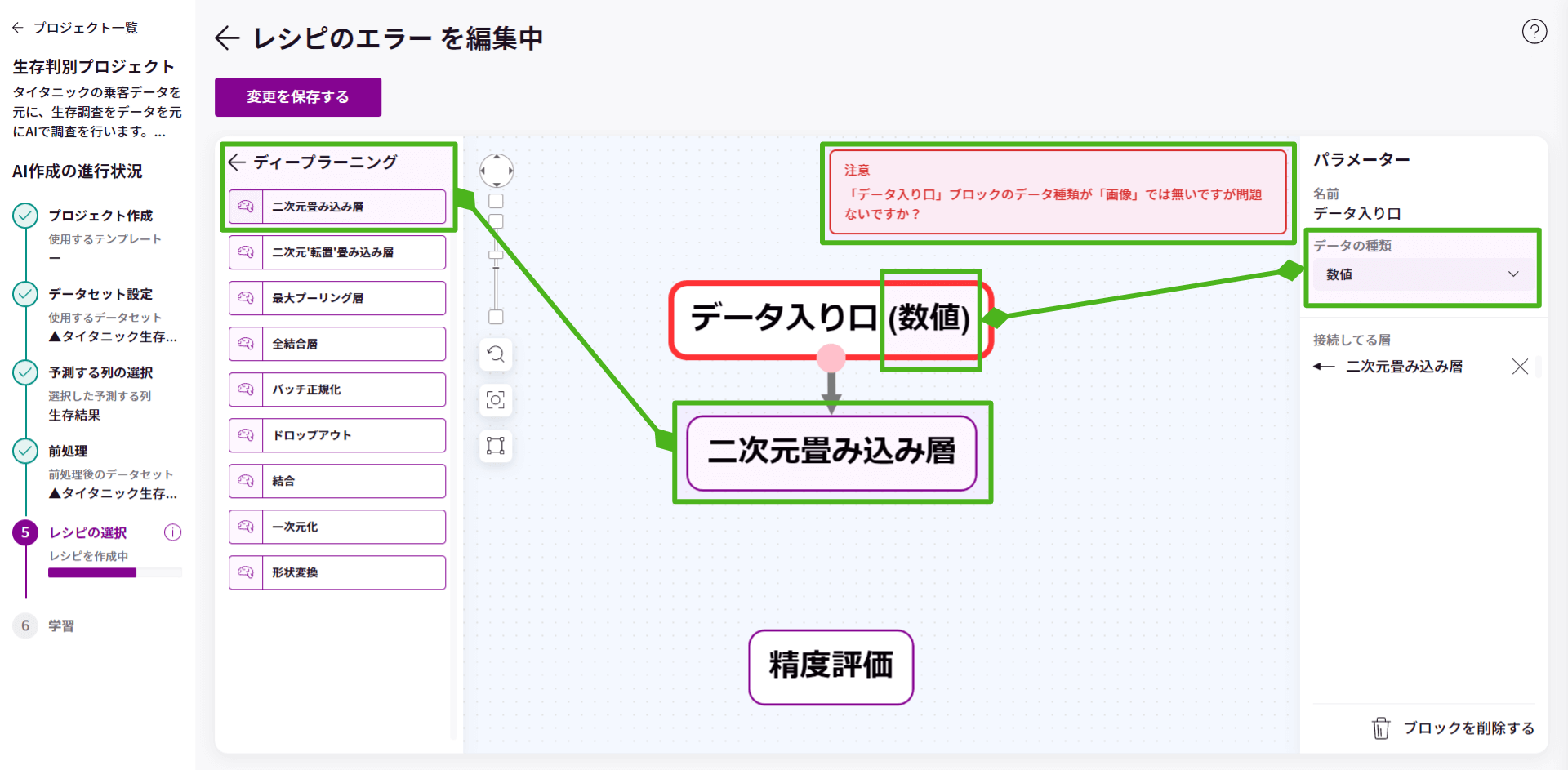Go back to the project list
Image resolution: width=1568 pixels, height=770 pixels.
click(x=75, y=28)
